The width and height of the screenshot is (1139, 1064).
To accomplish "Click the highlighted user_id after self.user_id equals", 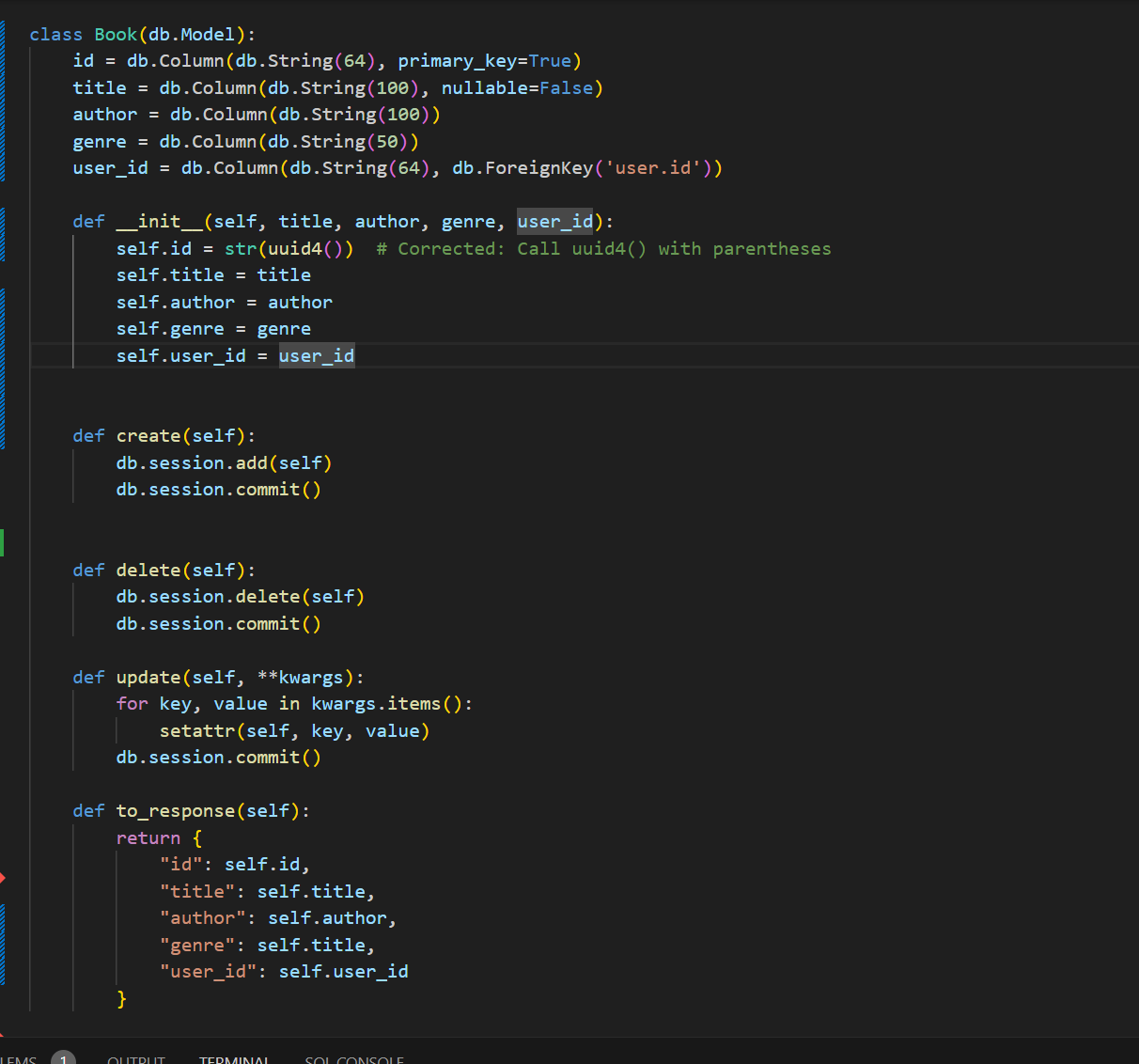I will tap(317, 355).
